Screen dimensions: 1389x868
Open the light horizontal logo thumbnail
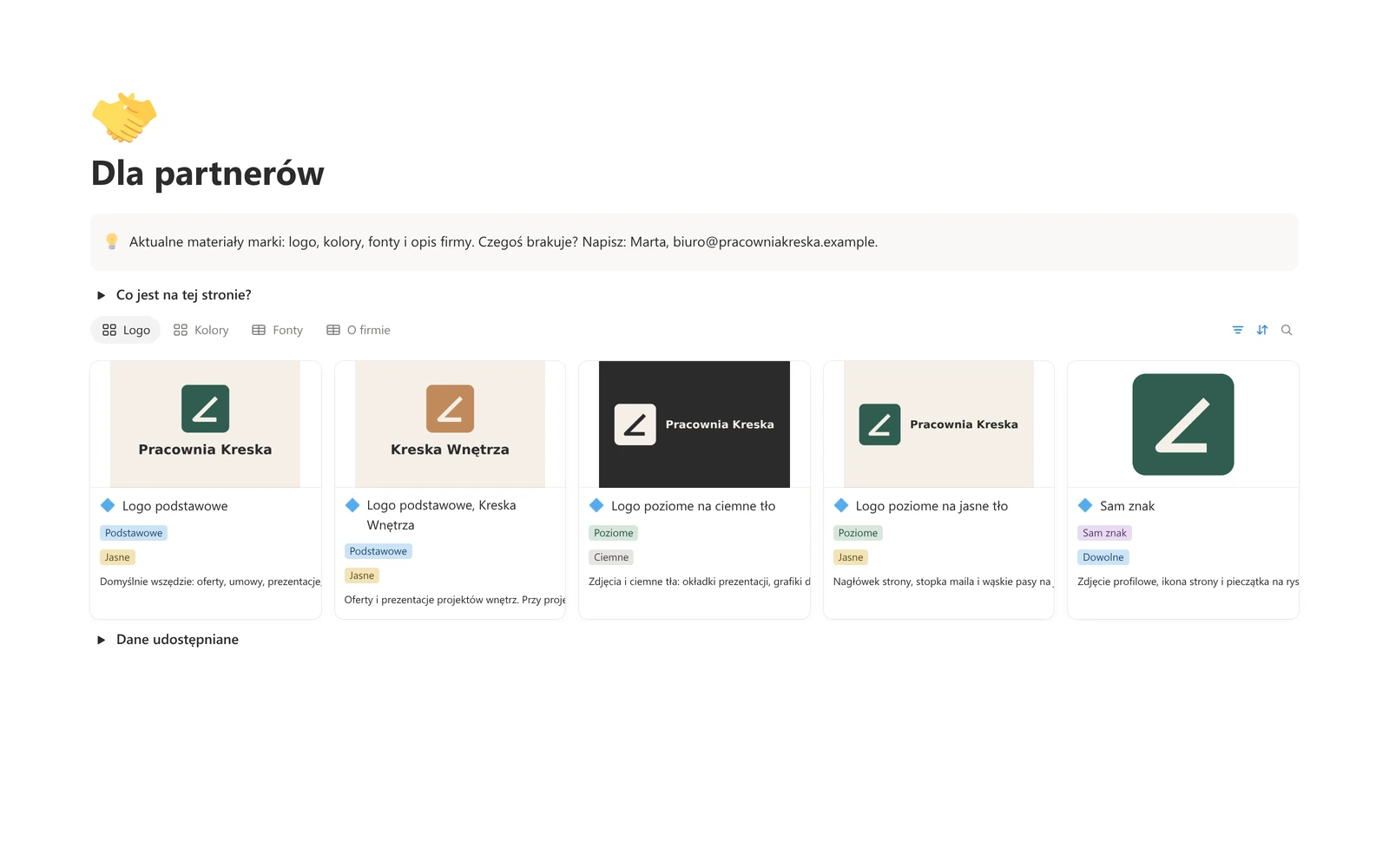coord(938,424)
